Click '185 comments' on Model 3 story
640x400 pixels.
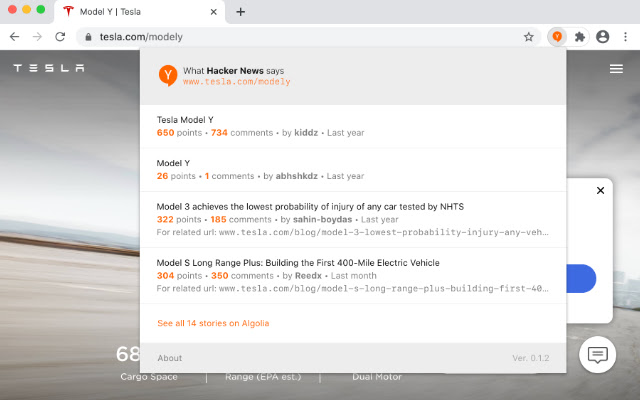click(241, 219)
